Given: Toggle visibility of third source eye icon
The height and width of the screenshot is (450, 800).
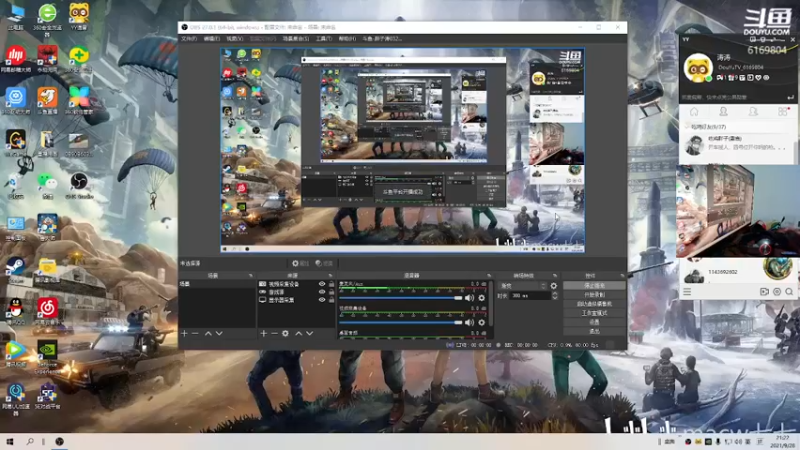Looking at the screenshot, I should point(322,299).
